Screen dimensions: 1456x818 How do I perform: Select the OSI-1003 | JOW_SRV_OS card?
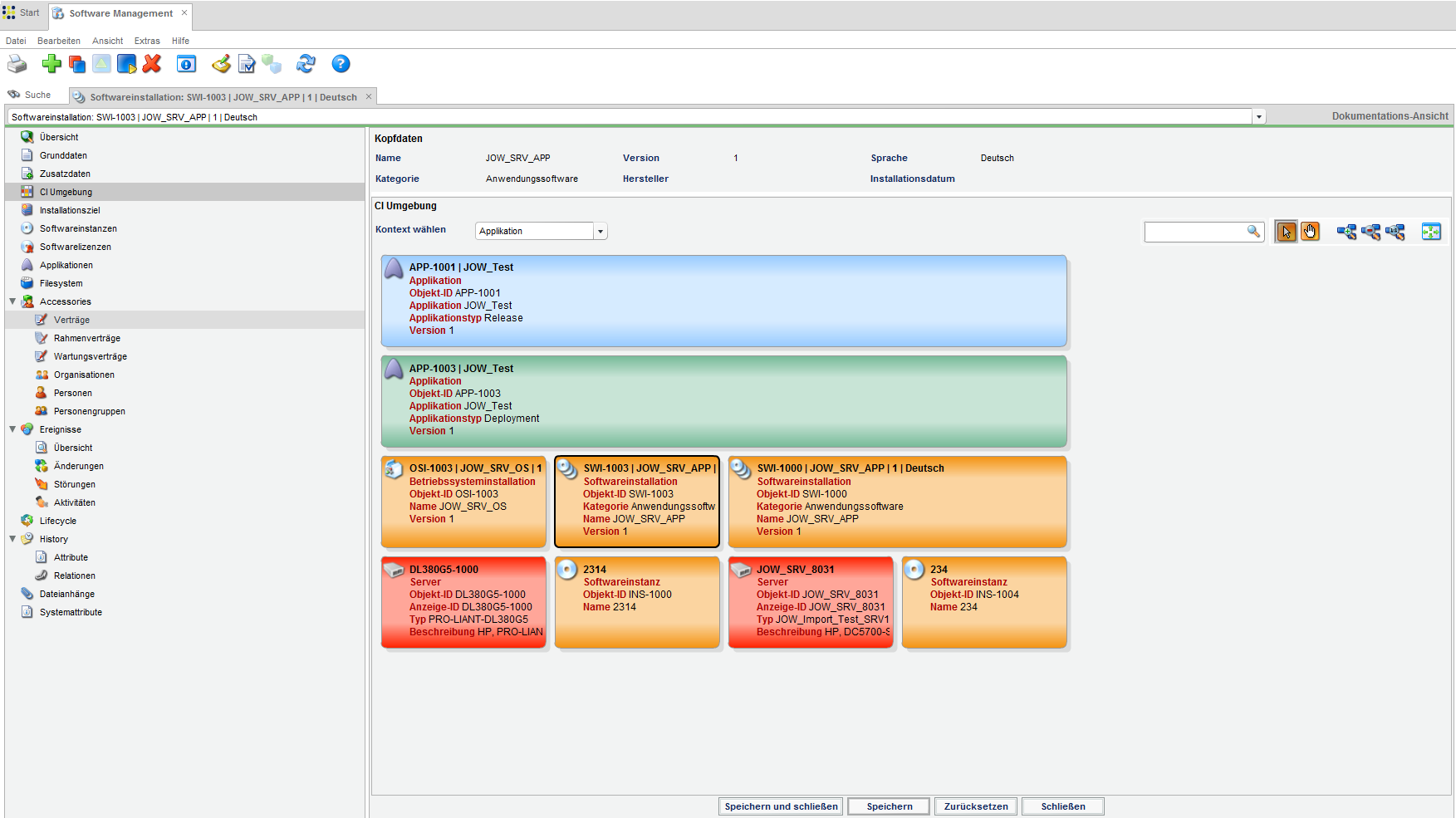[x=463, y=502]
